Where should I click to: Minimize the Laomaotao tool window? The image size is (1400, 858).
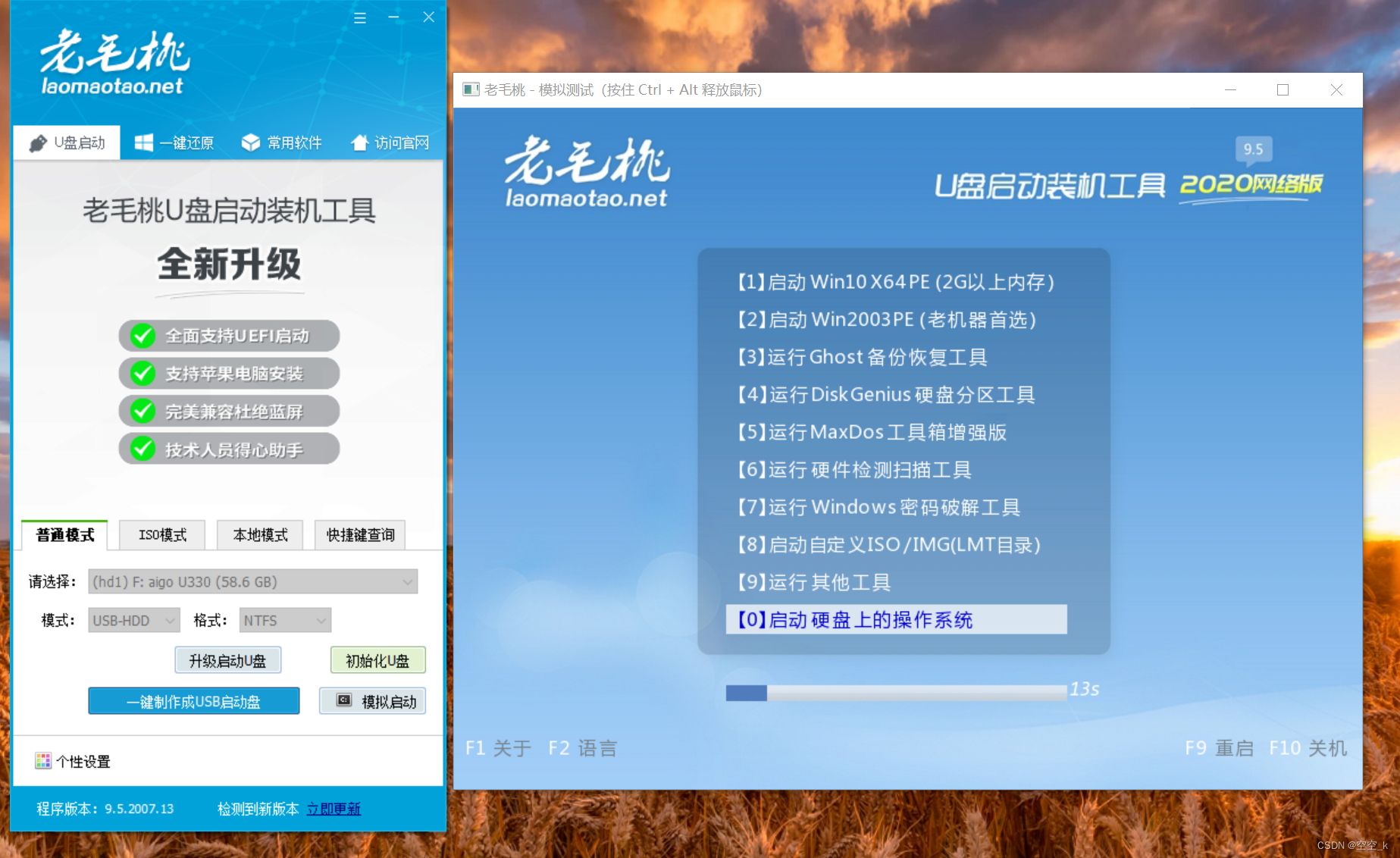click(393, 17)
